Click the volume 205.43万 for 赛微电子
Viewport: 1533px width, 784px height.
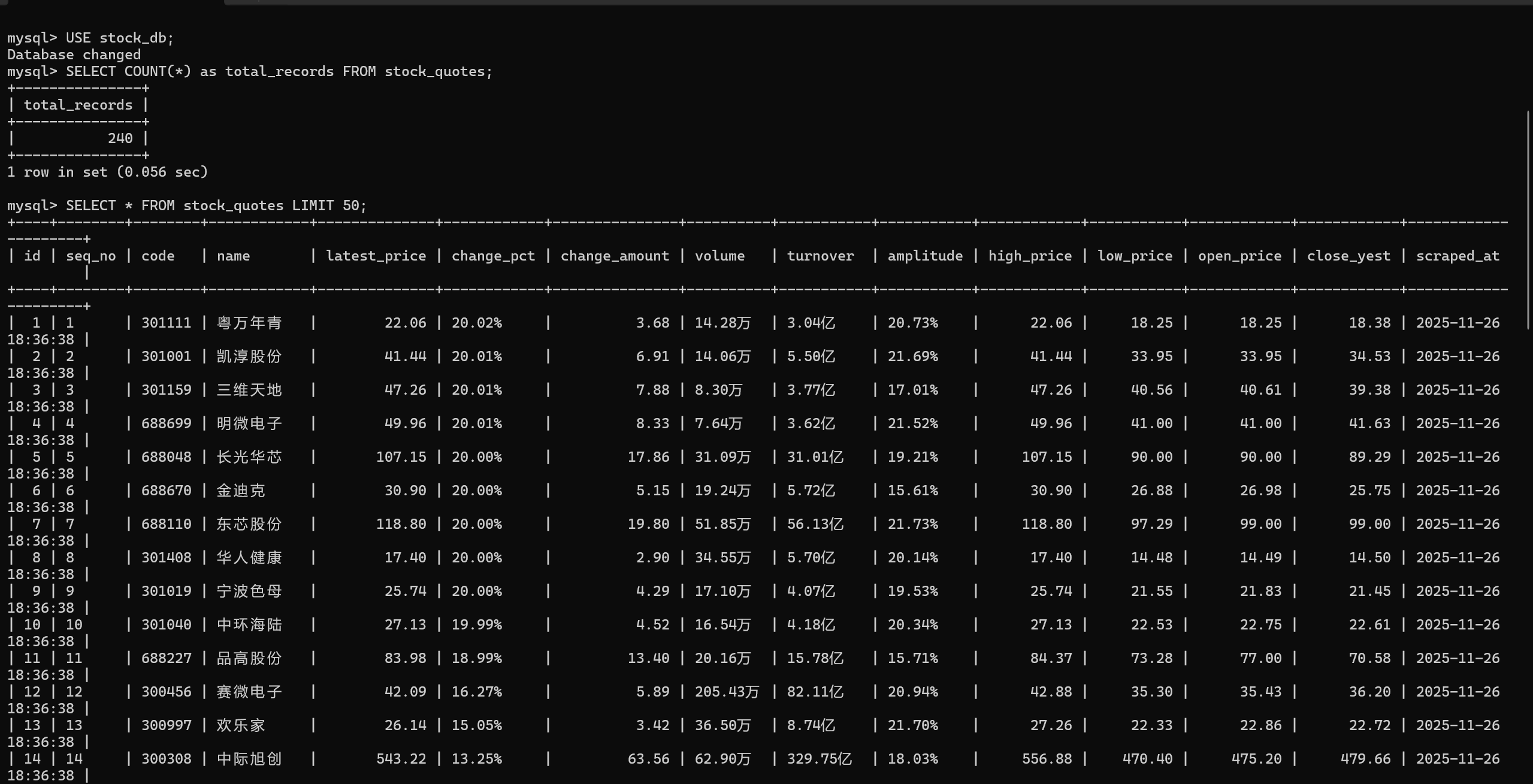tap(726, 692)
